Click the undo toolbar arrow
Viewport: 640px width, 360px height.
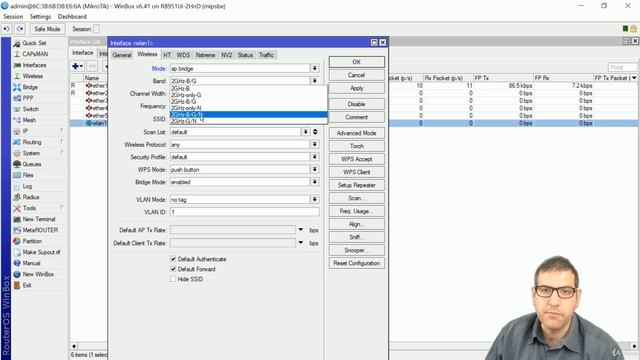tap(7, 29)
